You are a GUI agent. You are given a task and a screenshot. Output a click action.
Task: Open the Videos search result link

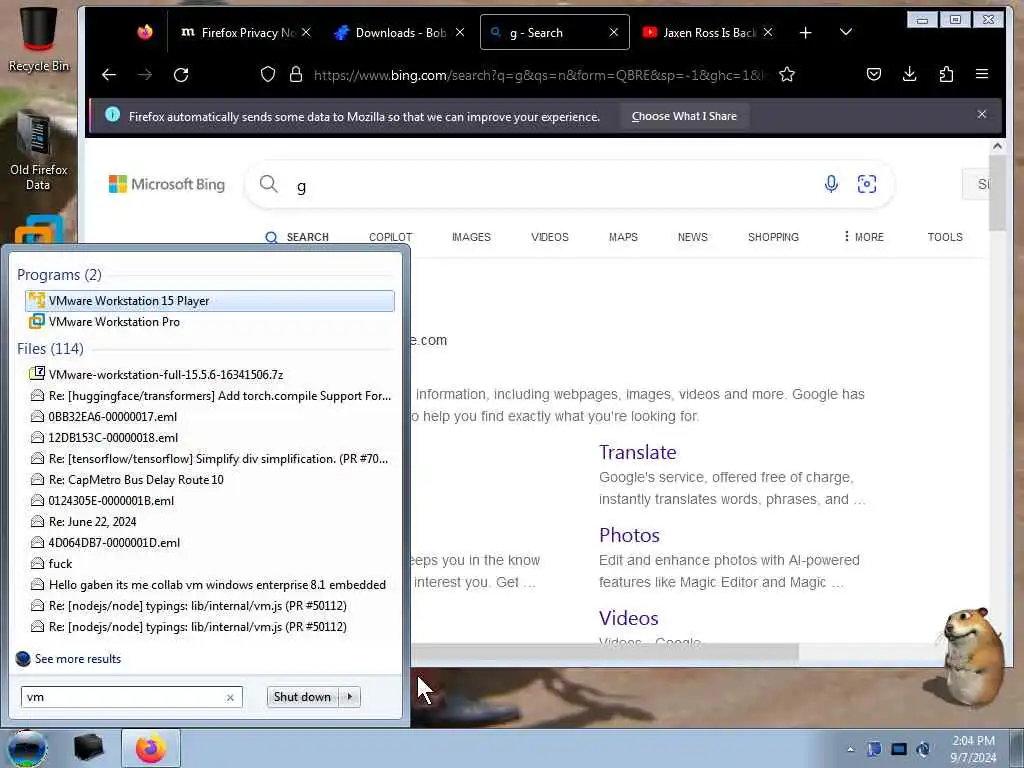pyautogui.click(x=628, y=618)
